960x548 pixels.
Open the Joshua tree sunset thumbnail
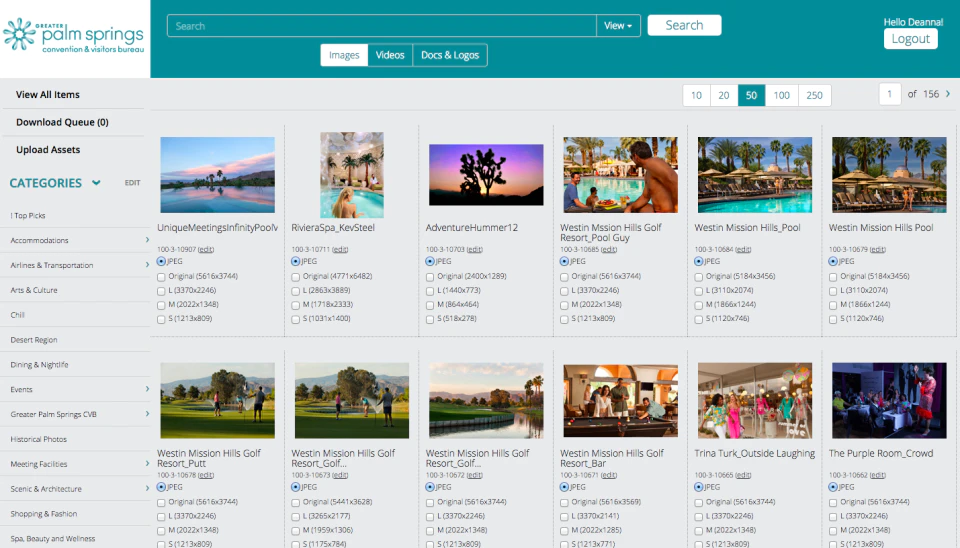point(486,175)
